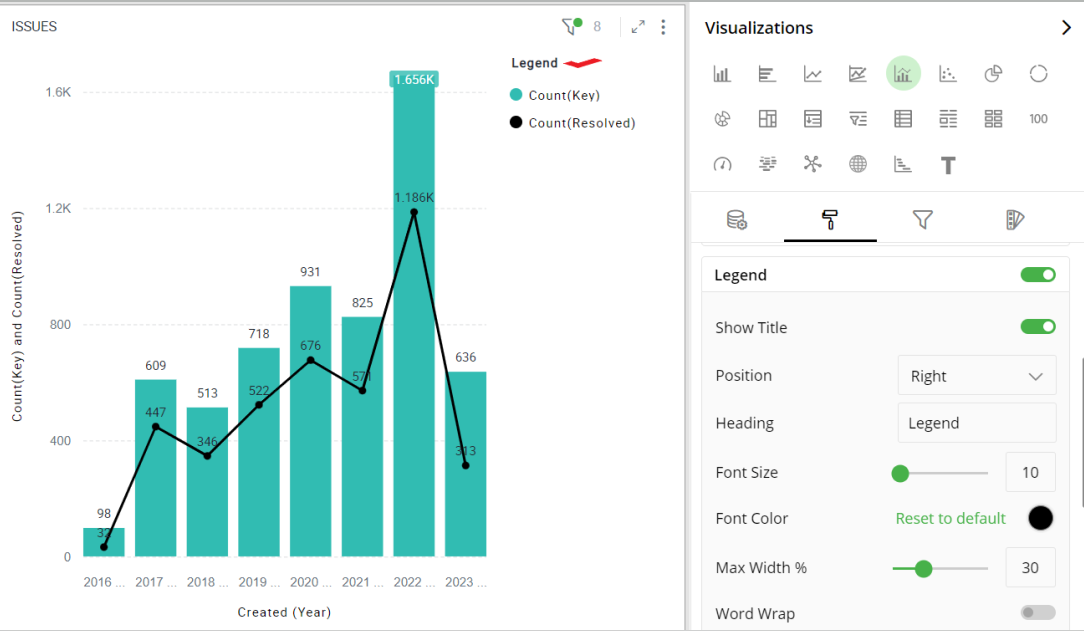Switch to the data settings tab
Viewport: 1084px width, 631px height.
click(x=737, y=220)
